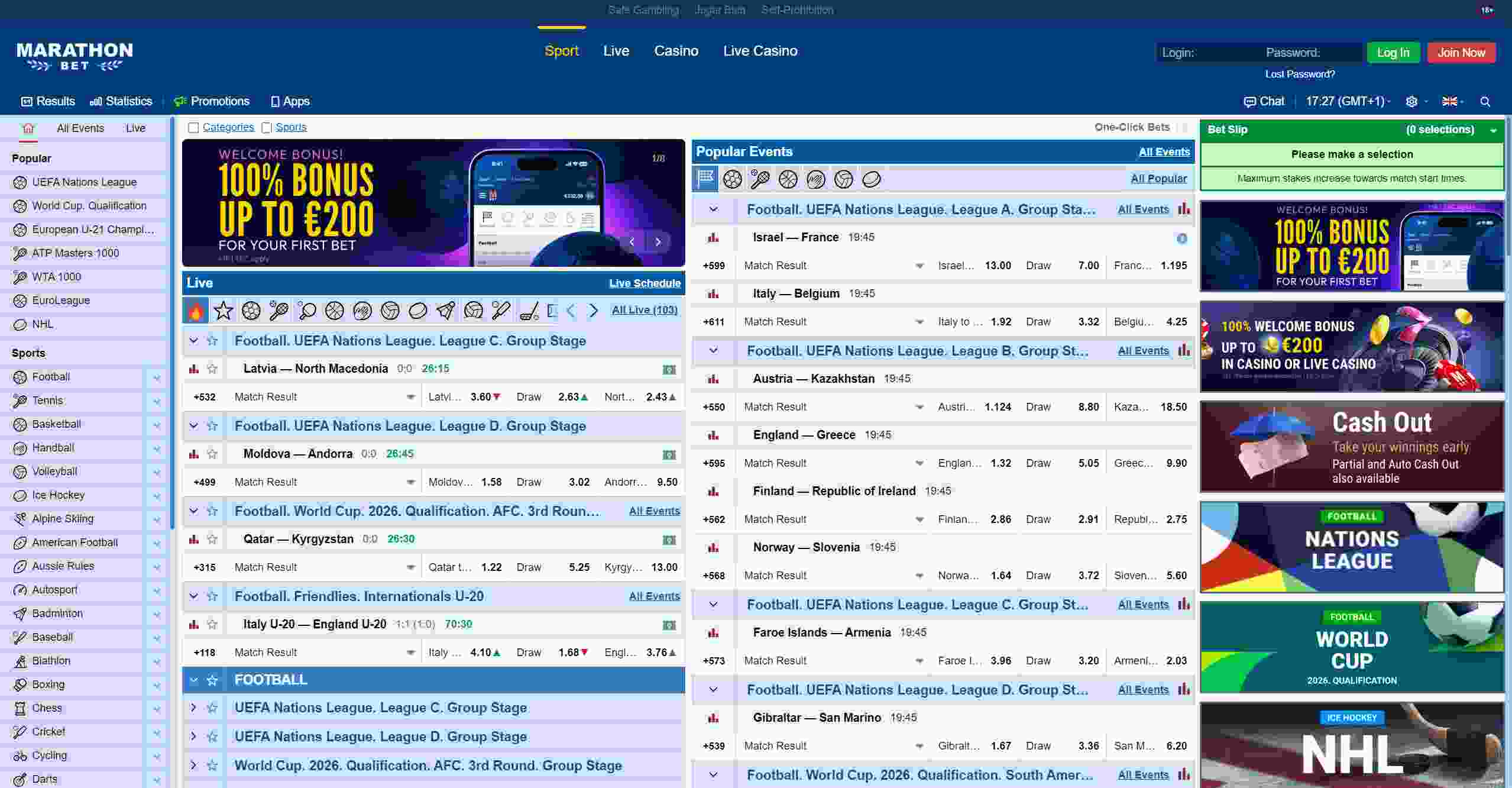The width and height of the screenshot is (1512, 788).
Task: Select the hot (flame) live filter icon
Action: tap(196, 310)
